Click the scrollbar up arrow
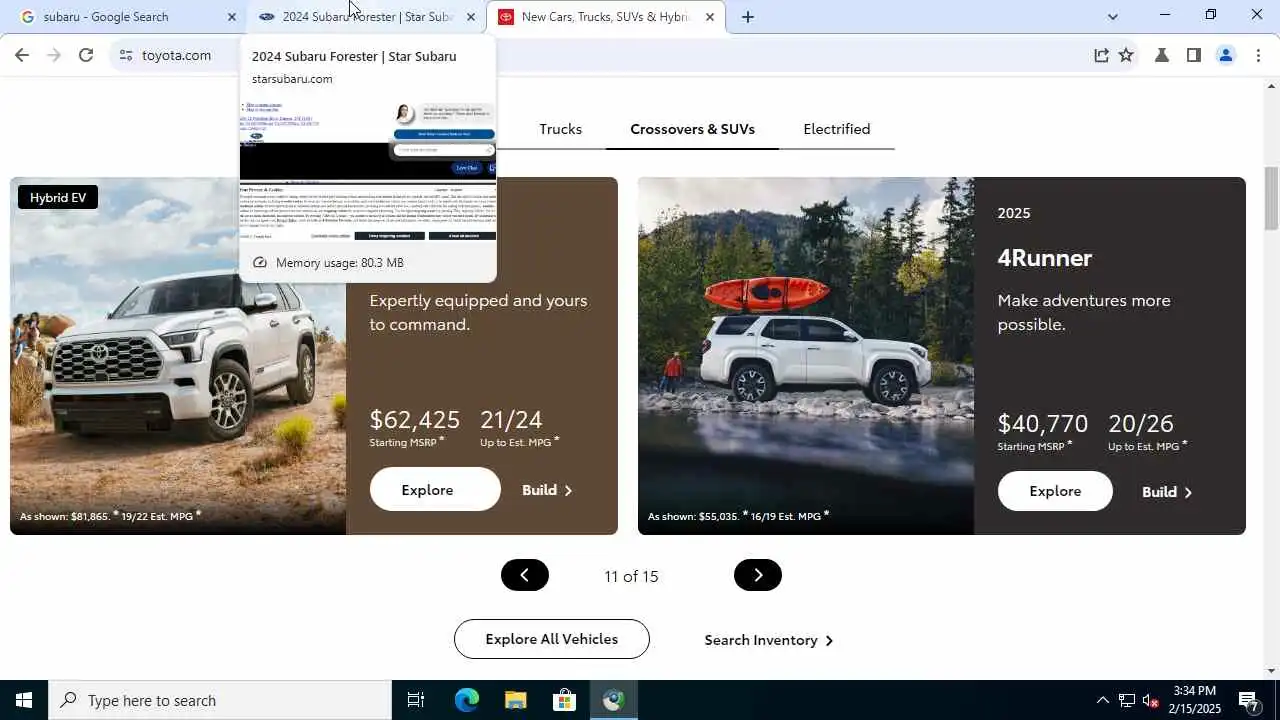This screenshot has height=720, width=1280. pos(1271,87)
